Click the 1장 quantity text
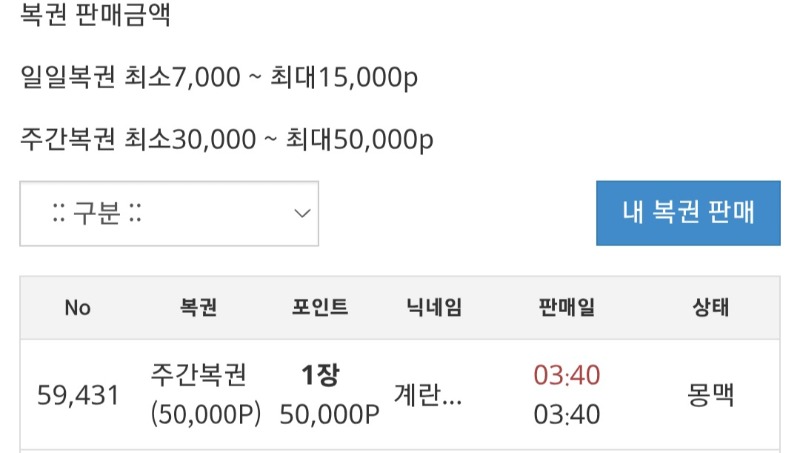The width and height of the screenshot is (800, 453). (322, 375)
